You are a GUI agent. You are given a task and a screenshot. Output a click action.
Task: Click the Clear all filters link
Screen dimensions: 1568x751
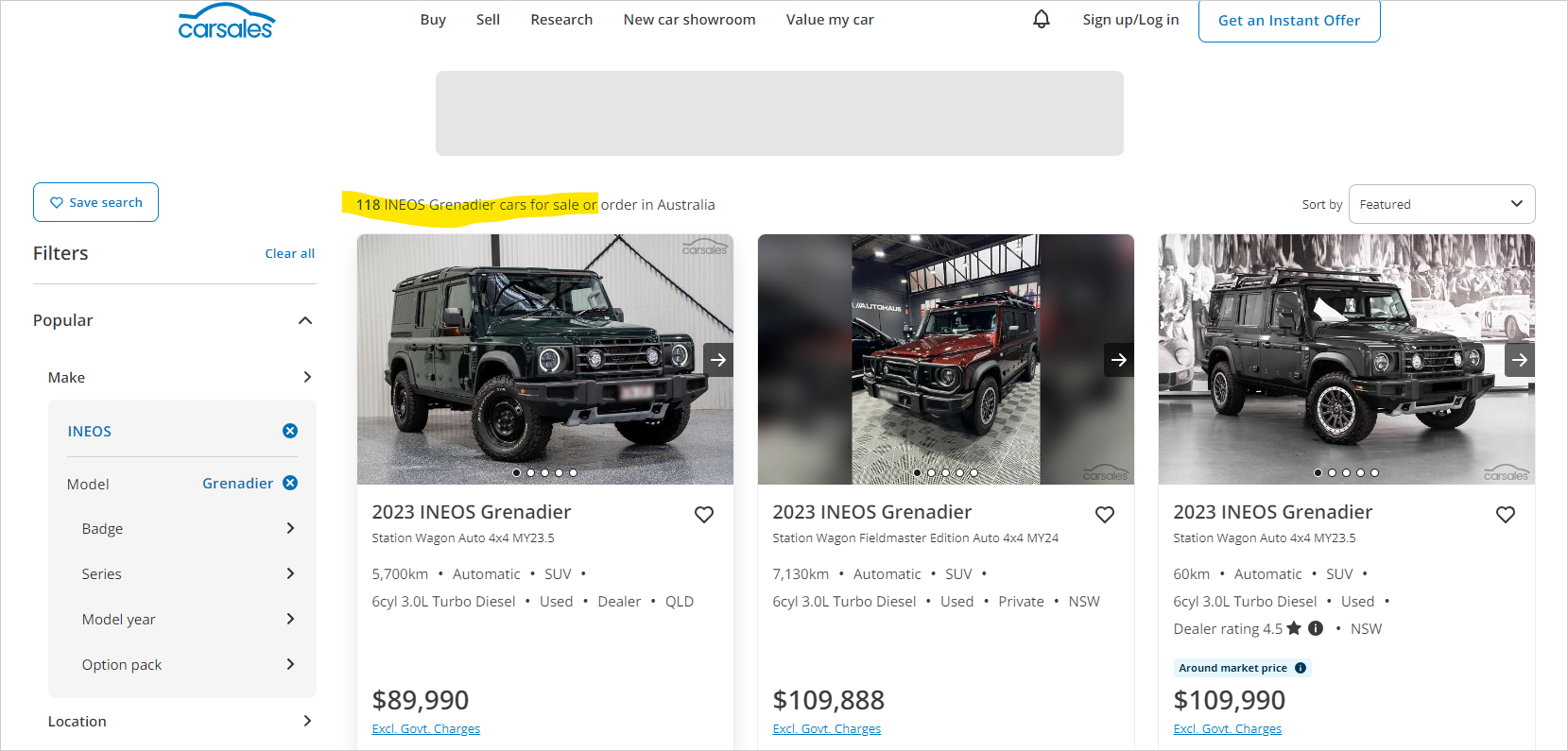point(289,253)
